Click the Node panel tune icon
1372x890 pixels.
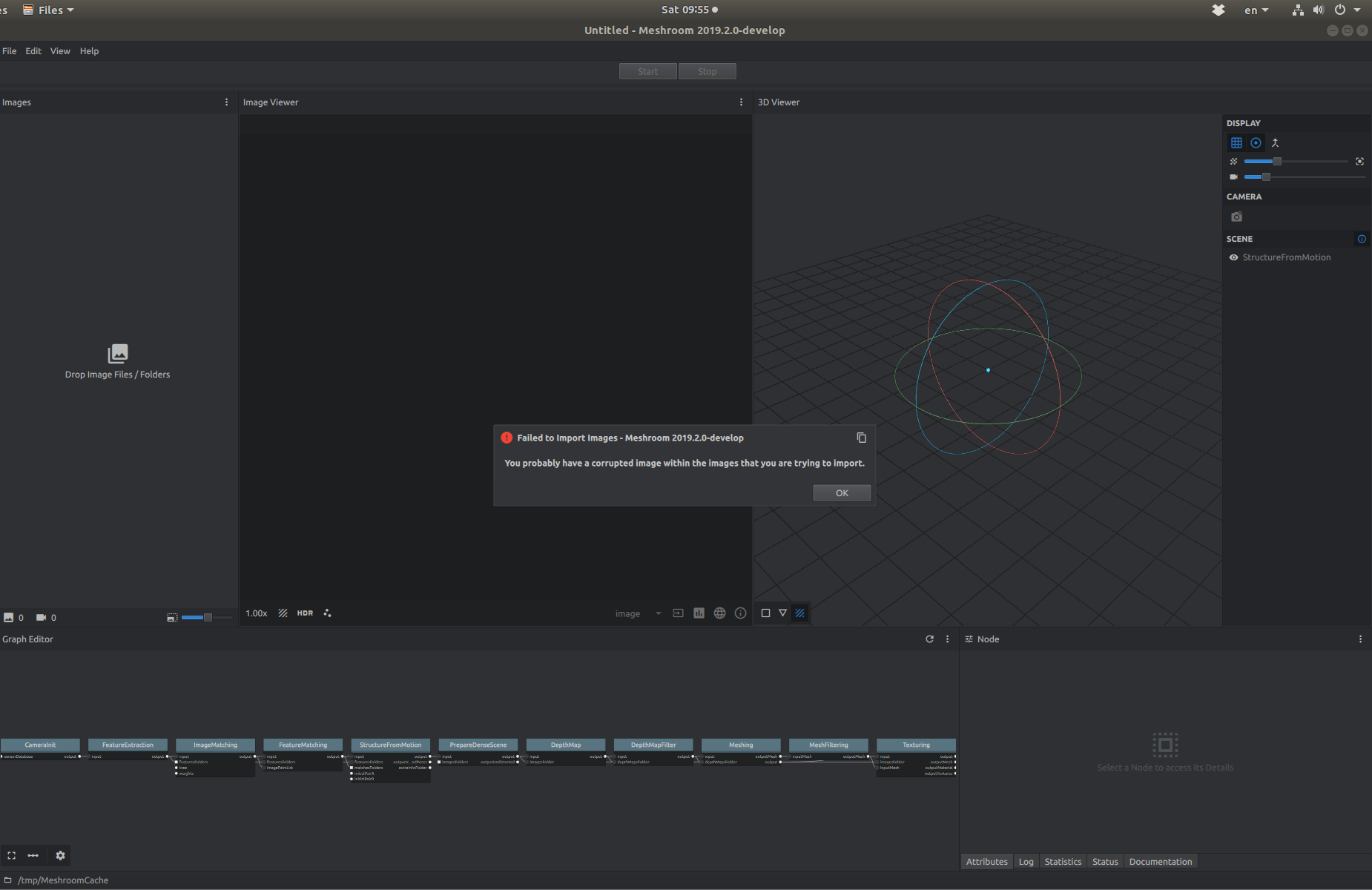(969, 639)
